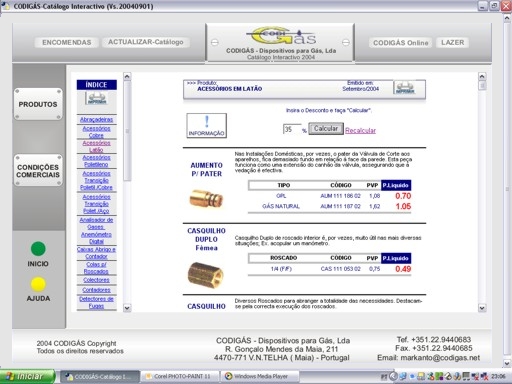The height and width of the screenshot is (384, 512).
Task: Switch to Windows Media Player in taskbar
Action: point(260,376)
